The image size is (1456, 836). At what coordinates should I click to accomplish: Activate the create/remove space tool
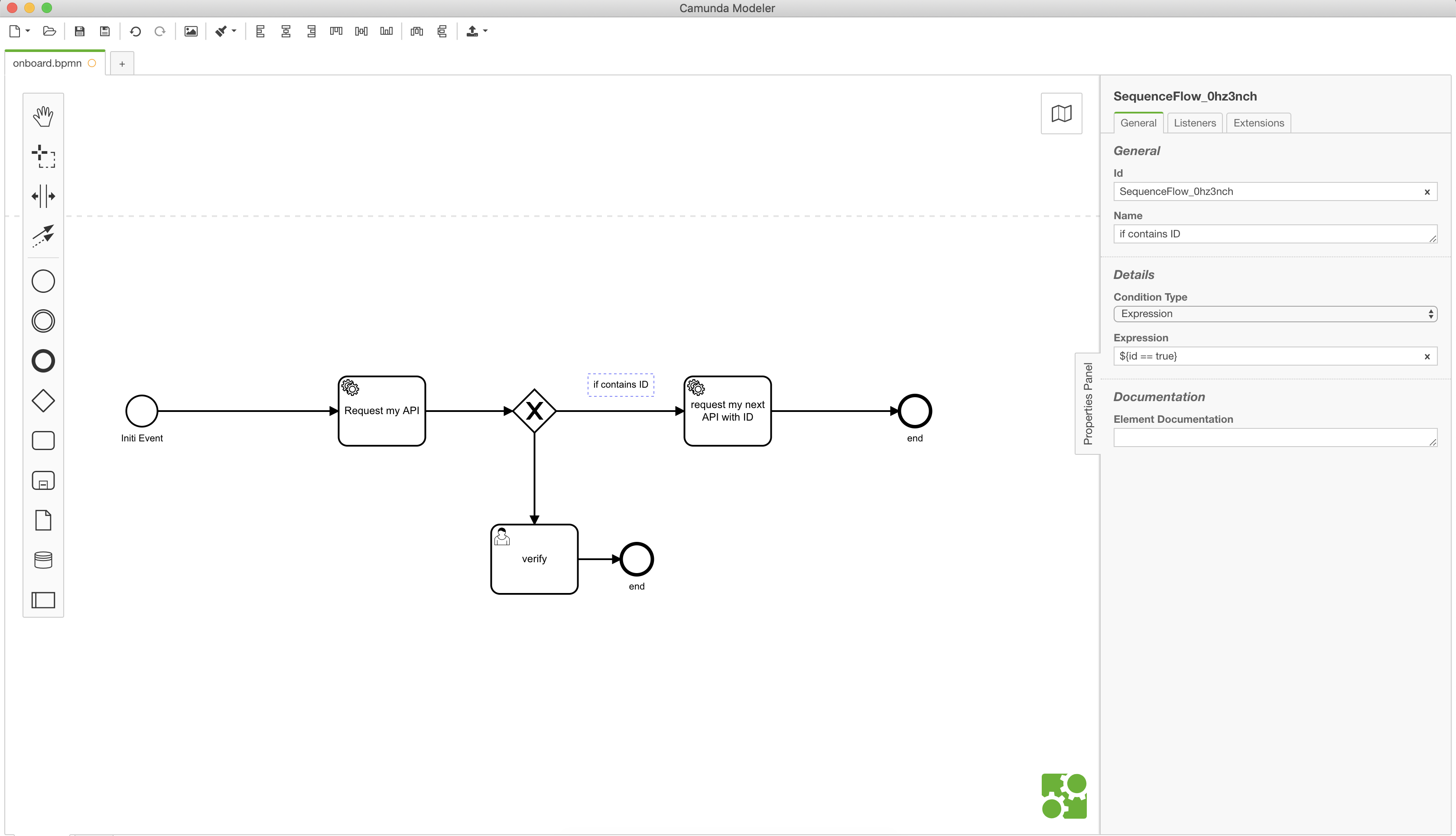tap(43, 196)
